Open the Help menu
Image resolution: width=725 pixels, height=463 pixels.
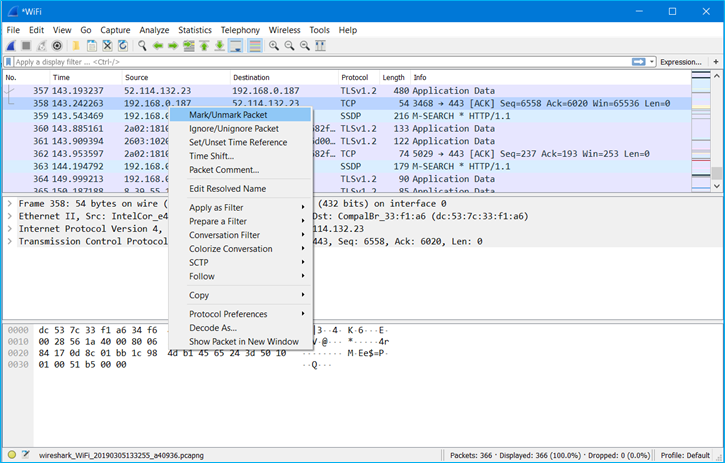coord(348,30)
